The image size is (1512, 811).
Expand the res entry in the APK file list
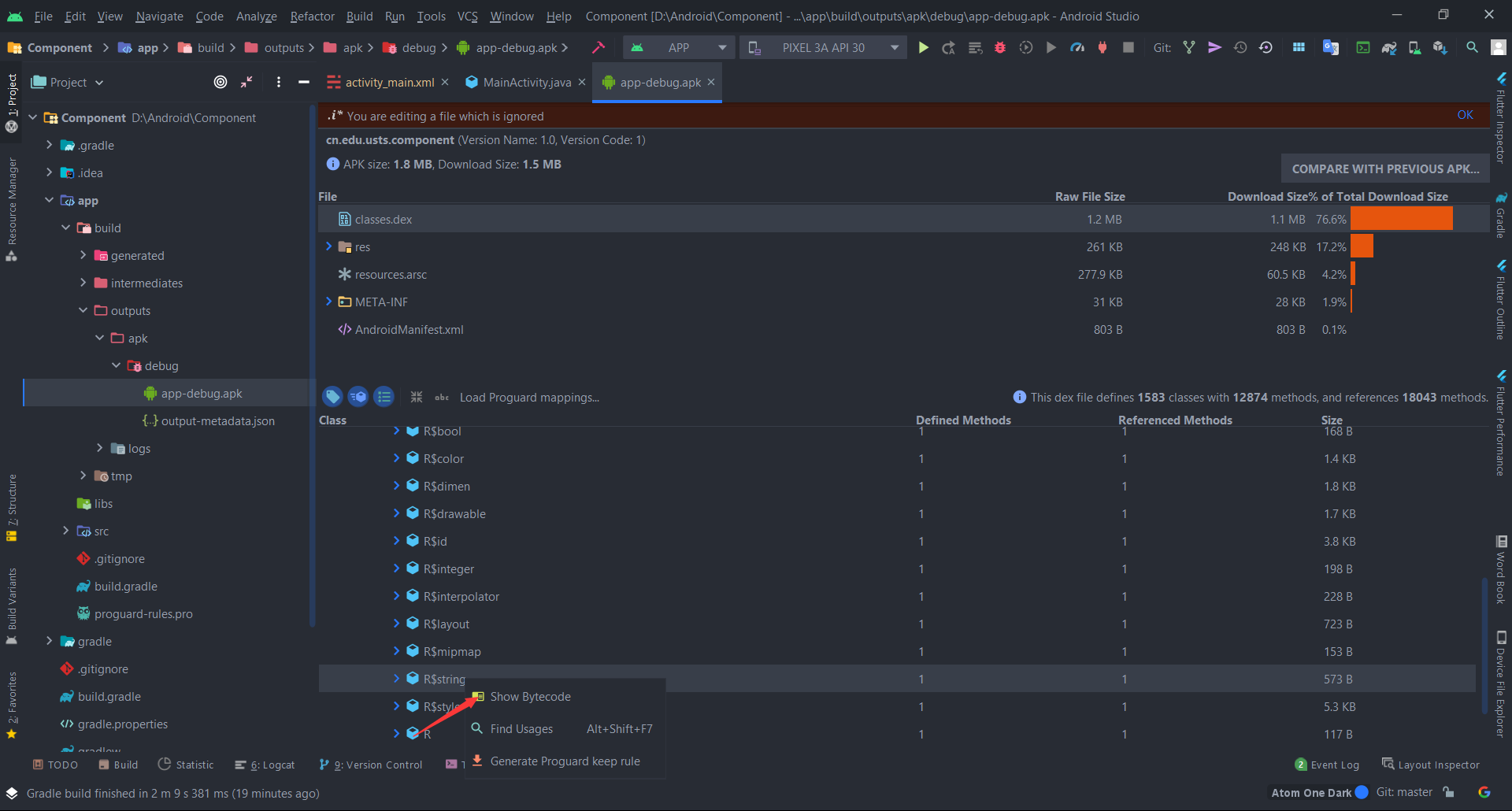tap(329, 246)
